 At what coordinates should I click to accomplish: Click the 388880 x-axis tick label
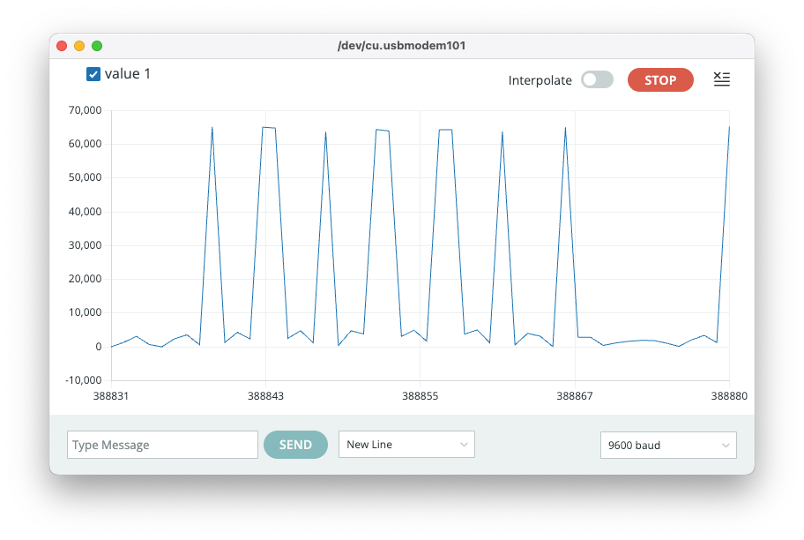click(x=728, y=396)
